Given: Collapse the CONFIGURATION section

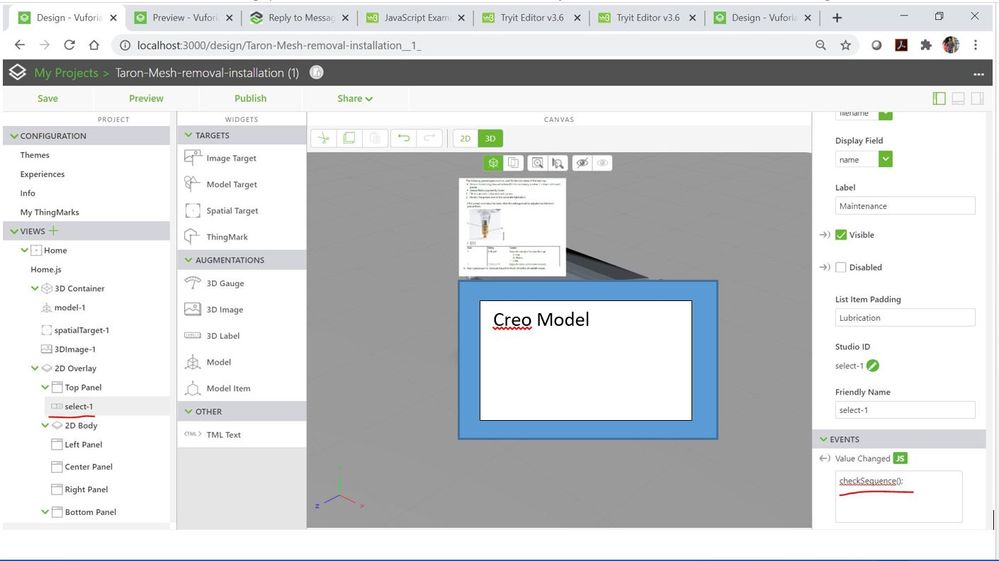Looking at the screenshot, I should pos(14,136).
